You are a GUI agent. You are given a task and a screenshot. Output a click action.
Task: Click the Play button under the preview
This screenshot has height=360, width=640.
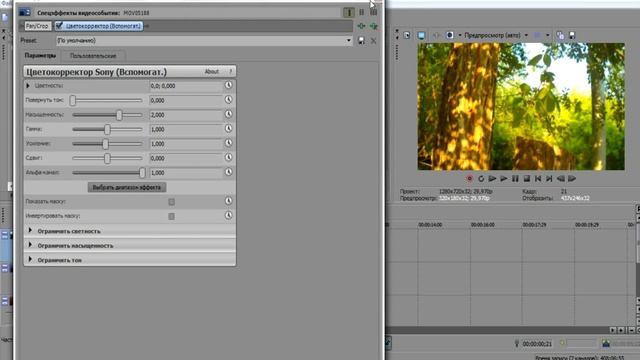pyautogui.click(x=504, y=178)
